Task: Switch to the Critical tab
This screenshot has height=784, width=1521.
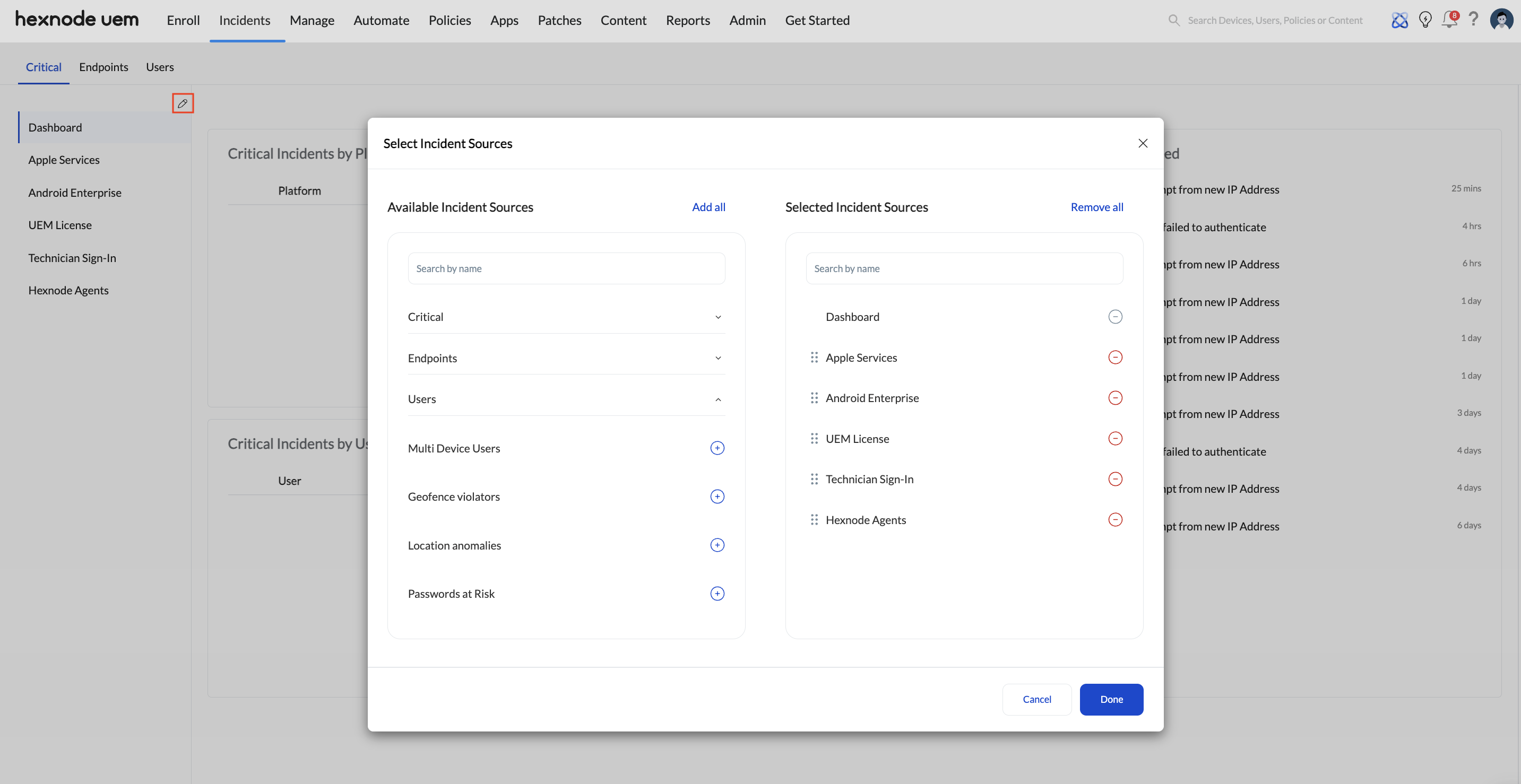Action: 43,67
